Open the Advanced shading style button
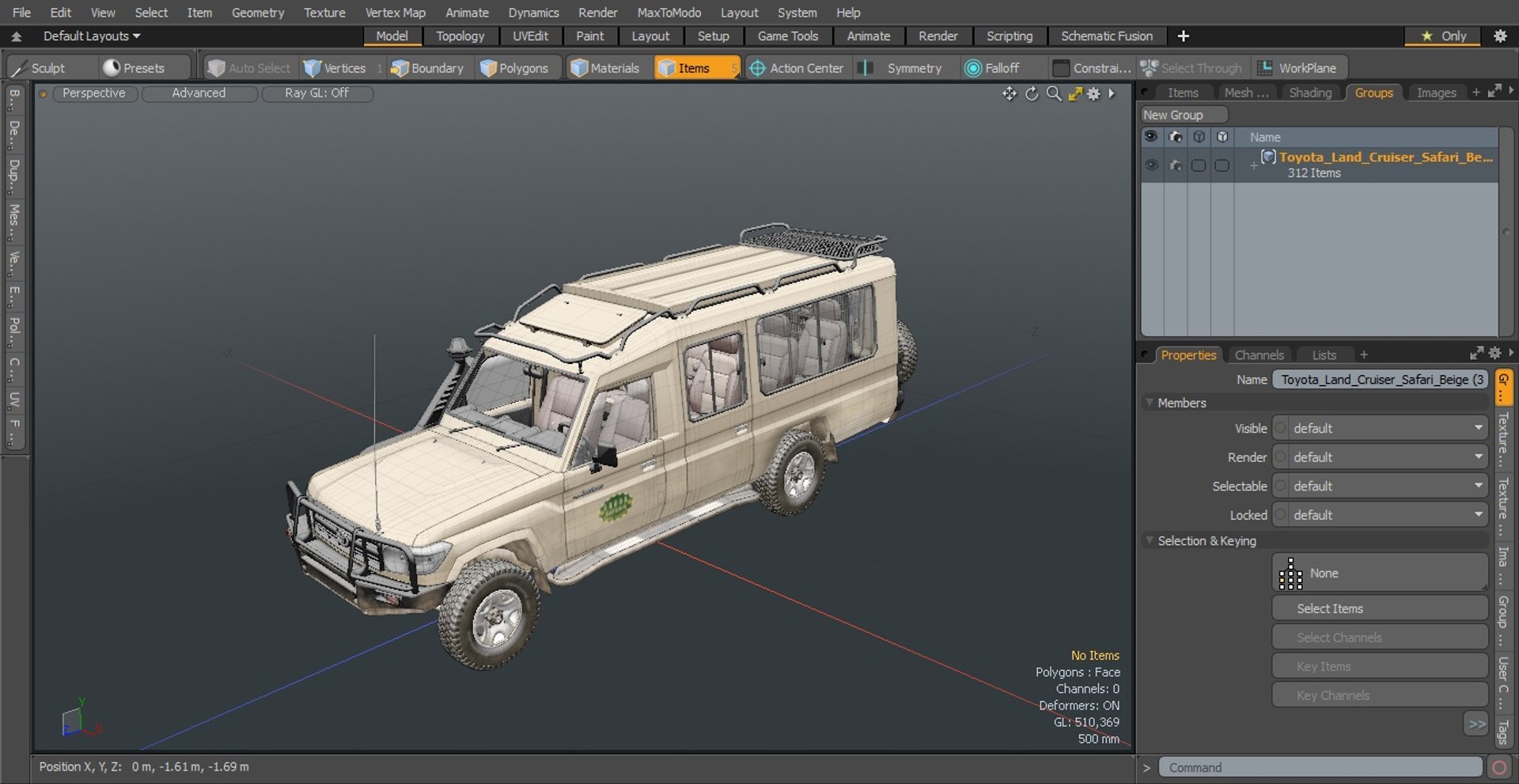Image resolution: width=1519 pixels, height=784 pixels. (x=199, y=93)
